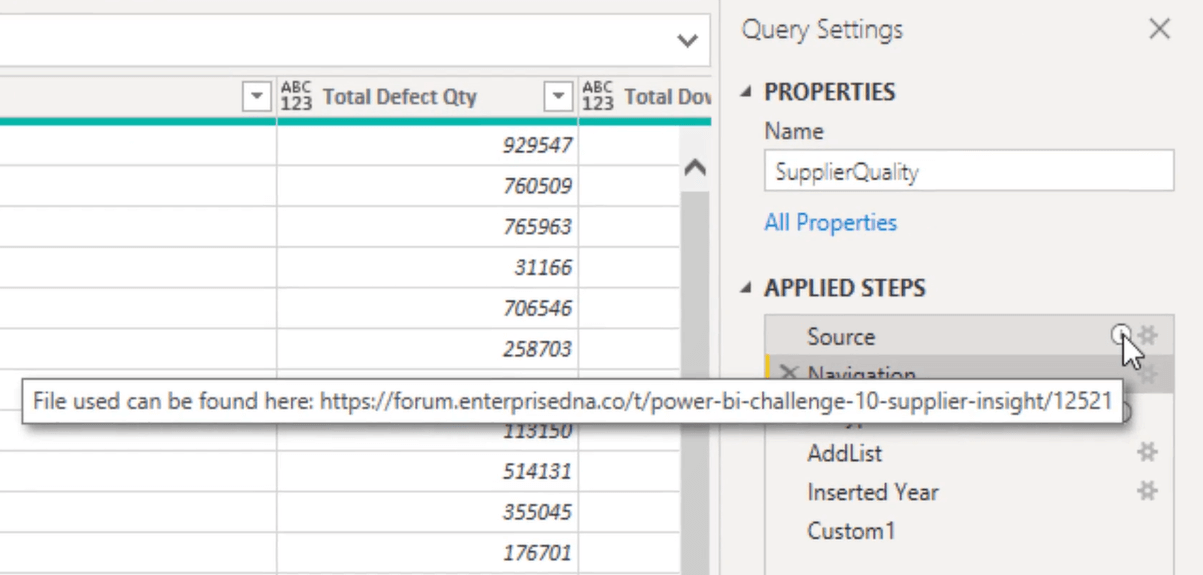Open filter dropdown left of Total Defect Qty
1203x575 pixels.
click(x=258, y=97)
